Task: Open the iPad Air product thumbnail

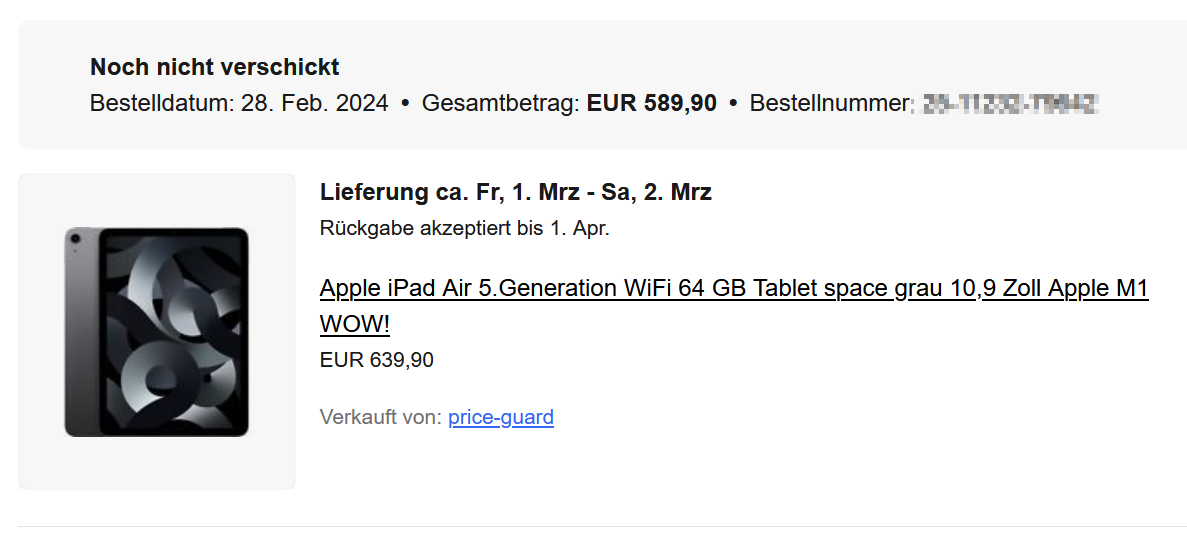Action: (157, 331)
